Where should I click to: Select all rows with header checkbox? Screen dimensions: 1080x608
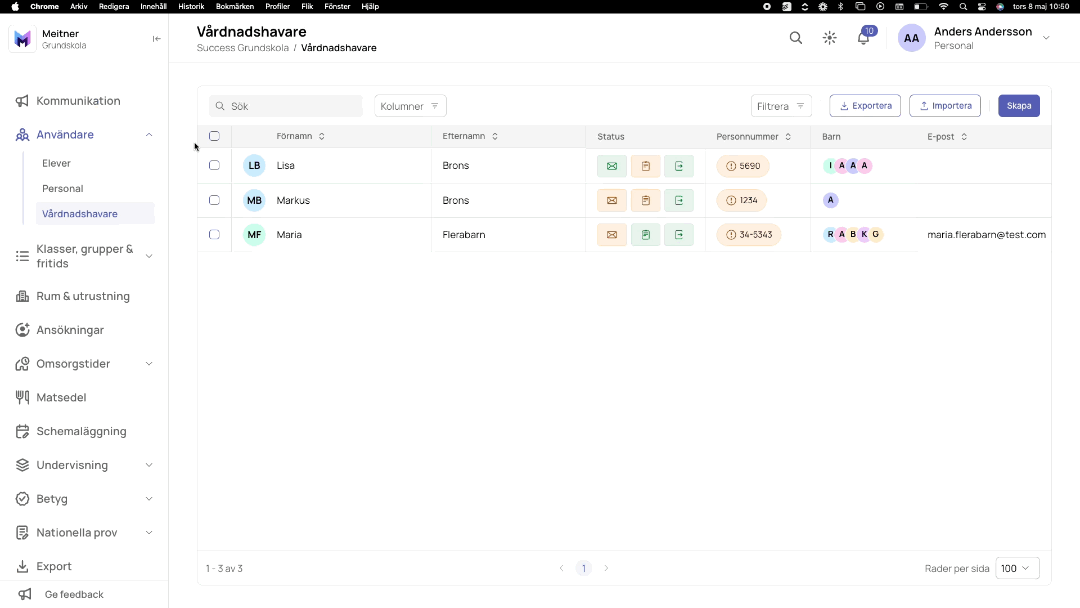click(214, 136)
